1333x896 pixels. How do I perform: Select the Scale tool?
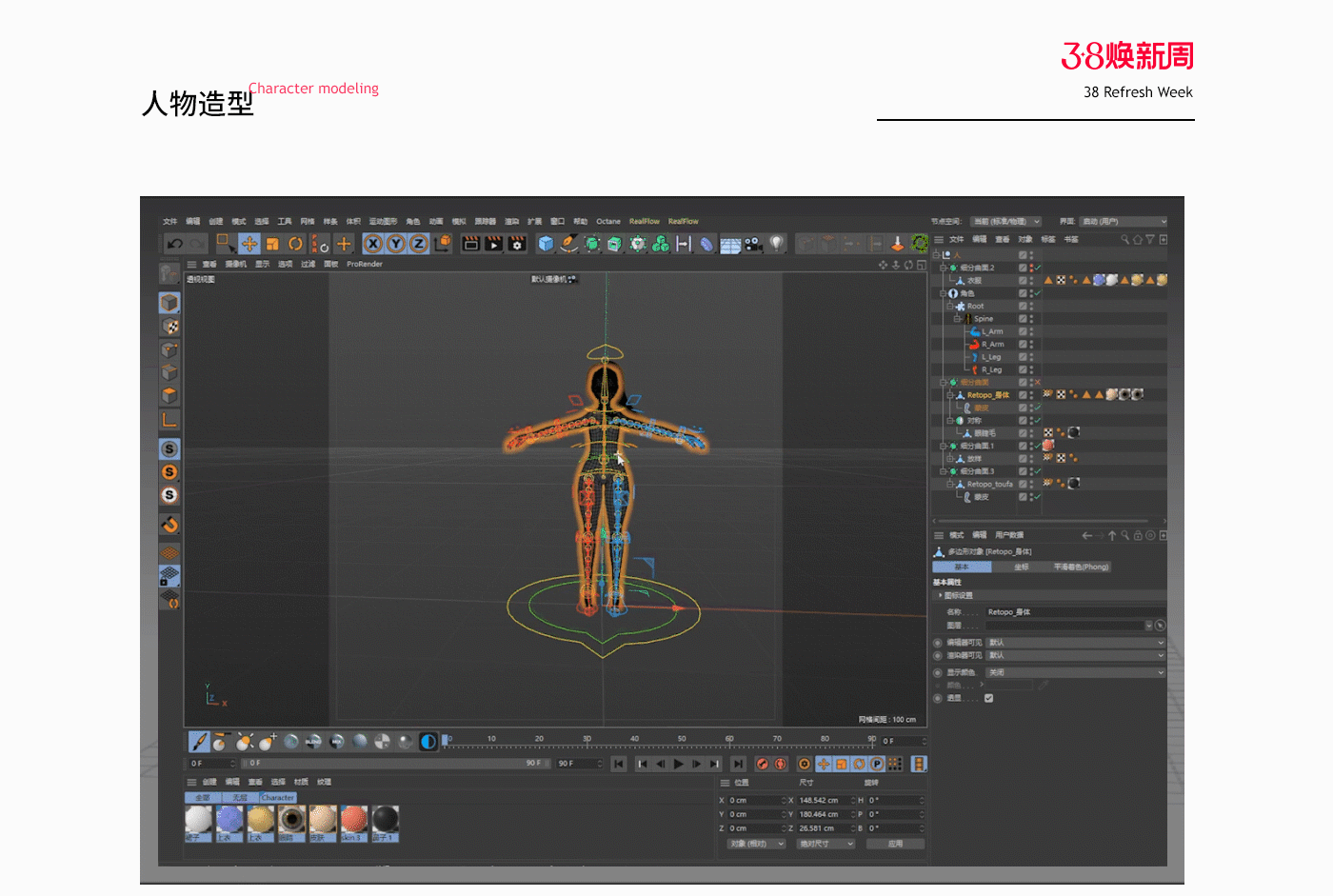coord(272,244)
